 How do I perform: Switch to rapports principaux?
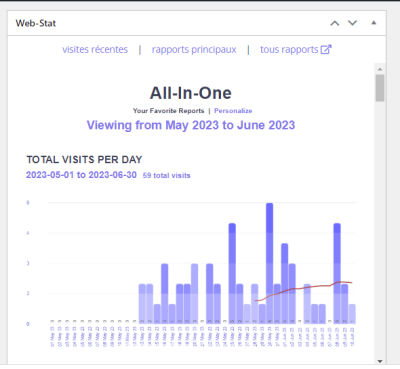pyautogui.click(x=194, y=50)
